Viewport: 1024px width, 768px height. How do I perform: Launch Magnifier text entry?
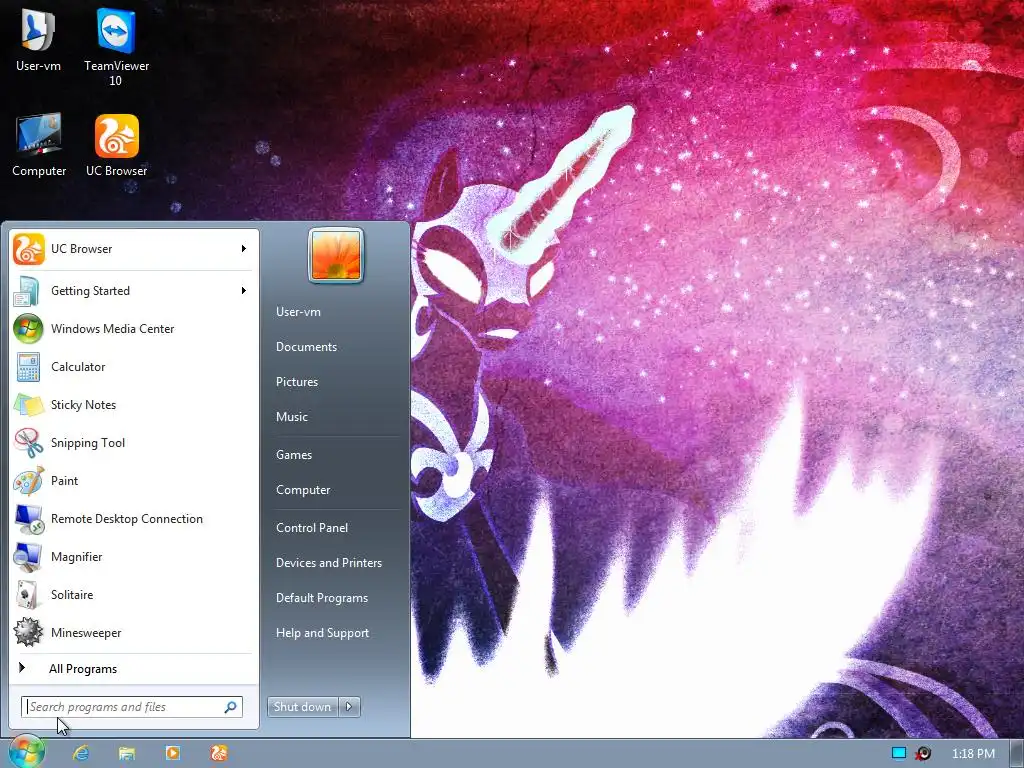point(76,557)
